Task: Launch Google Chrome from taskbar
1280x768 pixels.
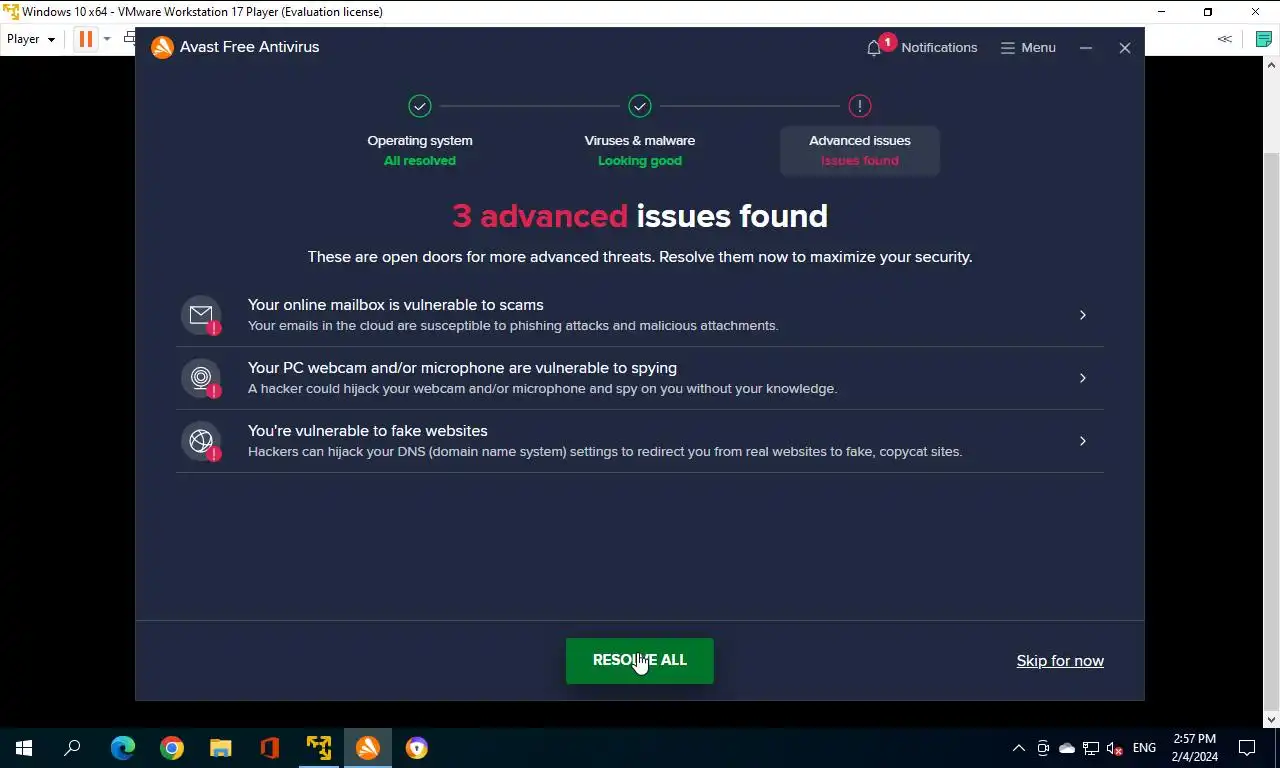Action: (172, 748)
